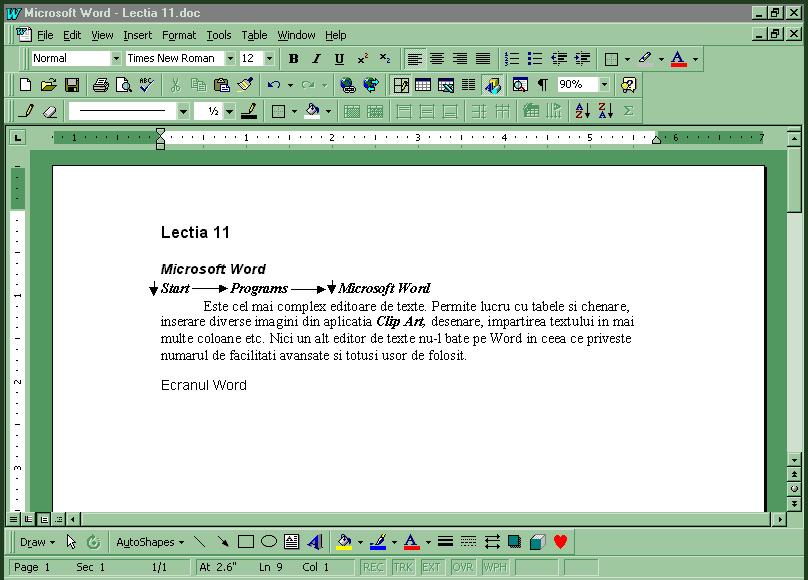The image size is (808, 580).
Task: Insert a table
Action: (423, 84)
